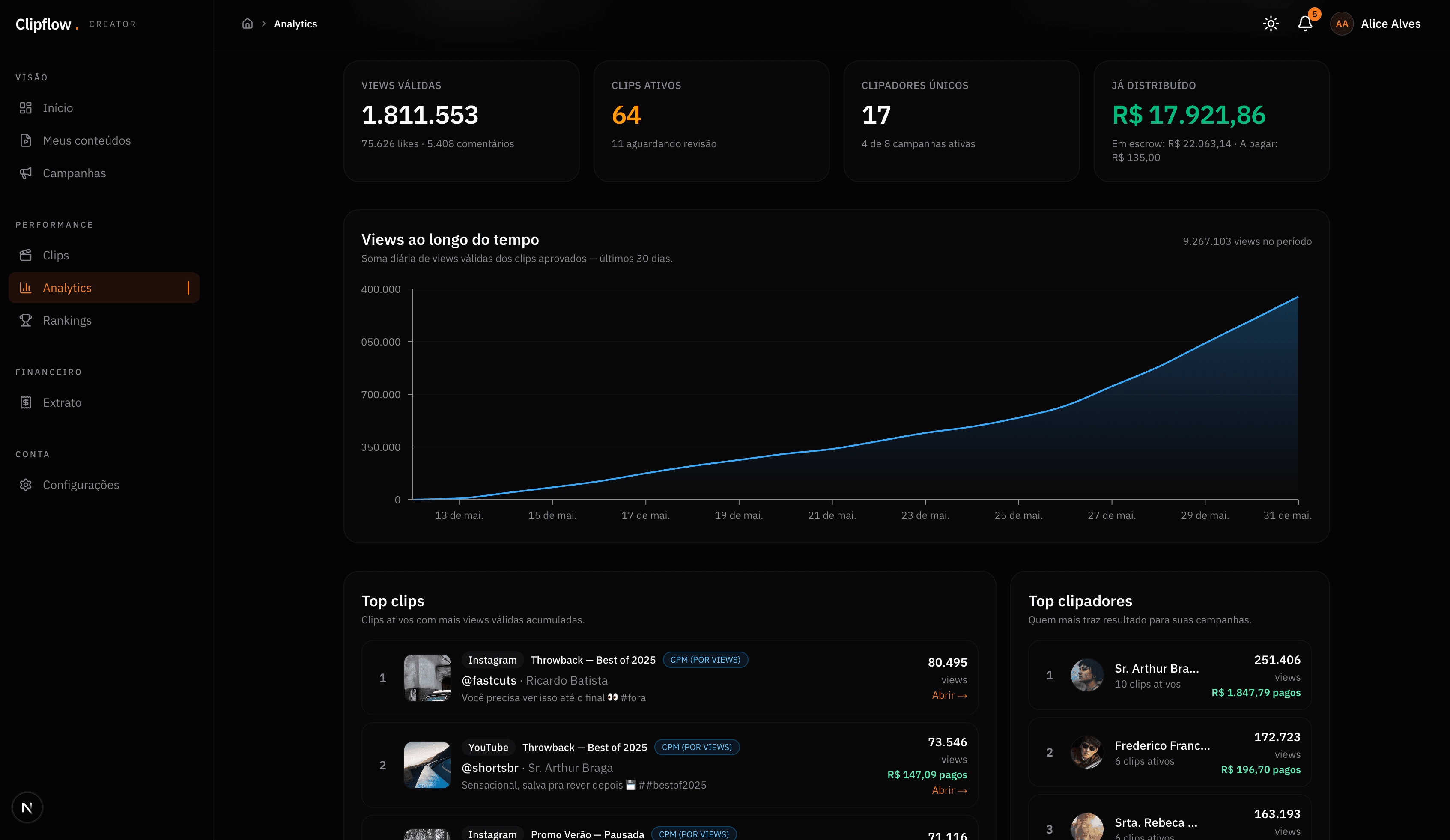
Task: Click the Configurações gear icon
Action: pos(25,485)
